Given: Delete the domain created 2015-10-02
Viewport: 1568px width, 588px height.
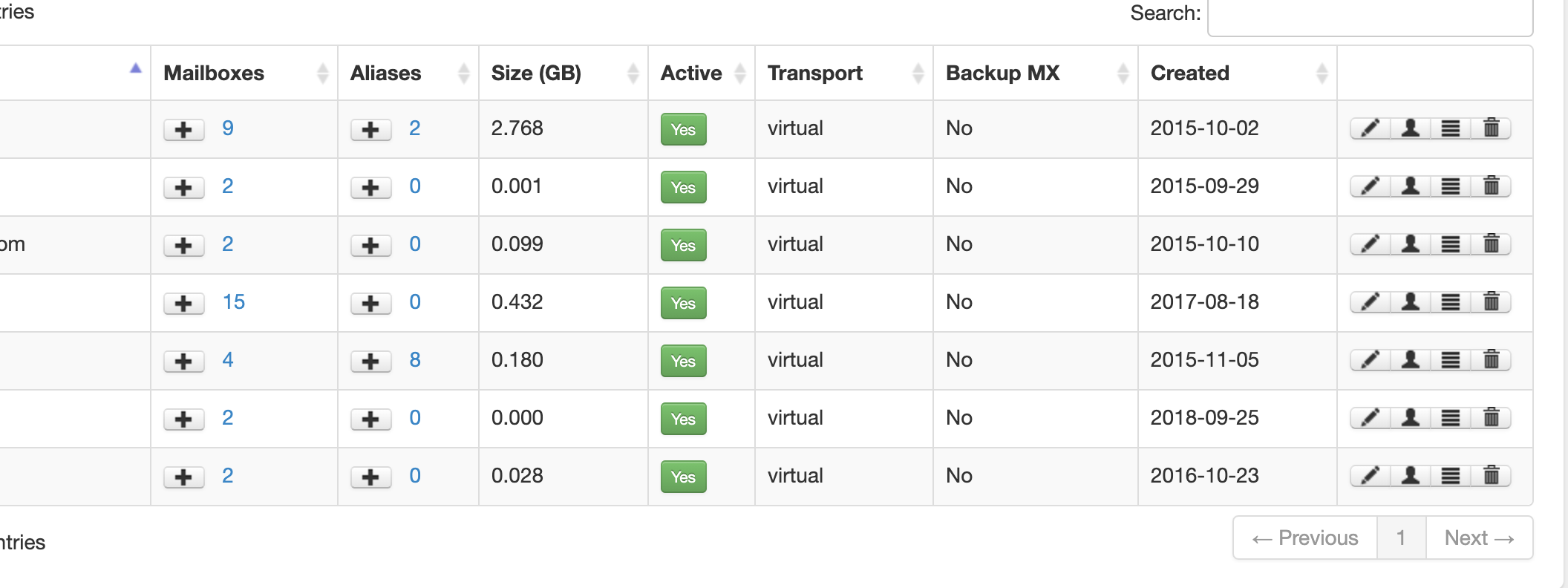Looking at the screenshot, I should 1491,128.
